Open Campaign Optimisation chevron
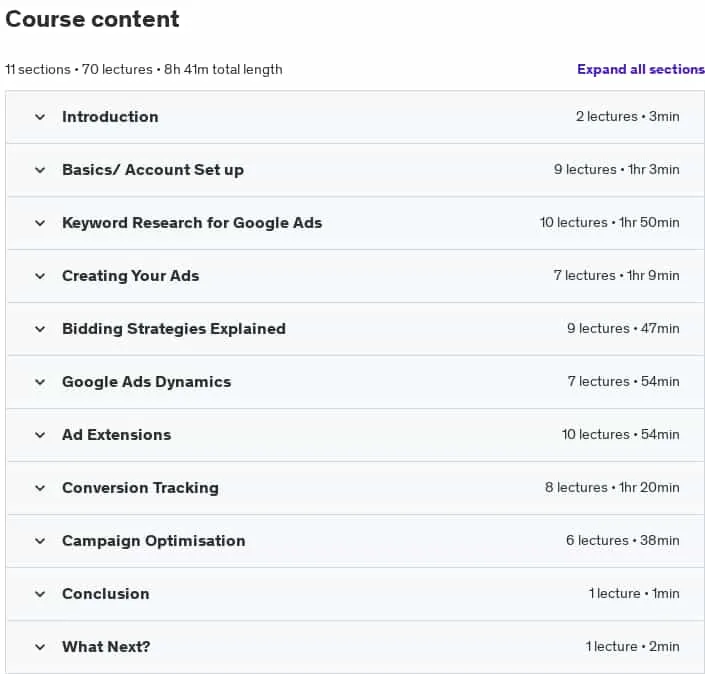 (x=40, y=541)
